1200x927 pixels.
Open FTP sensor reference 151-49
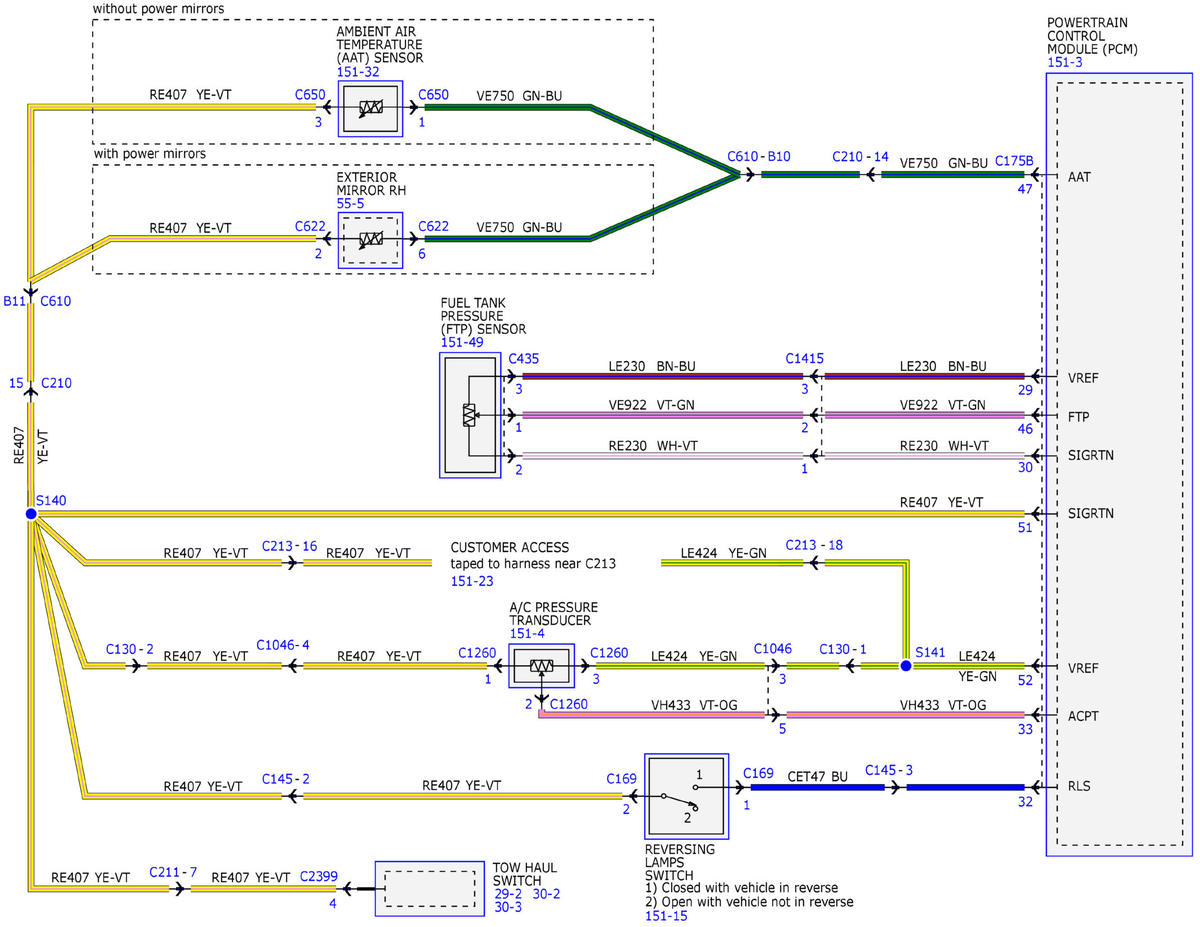coord(463,343)
